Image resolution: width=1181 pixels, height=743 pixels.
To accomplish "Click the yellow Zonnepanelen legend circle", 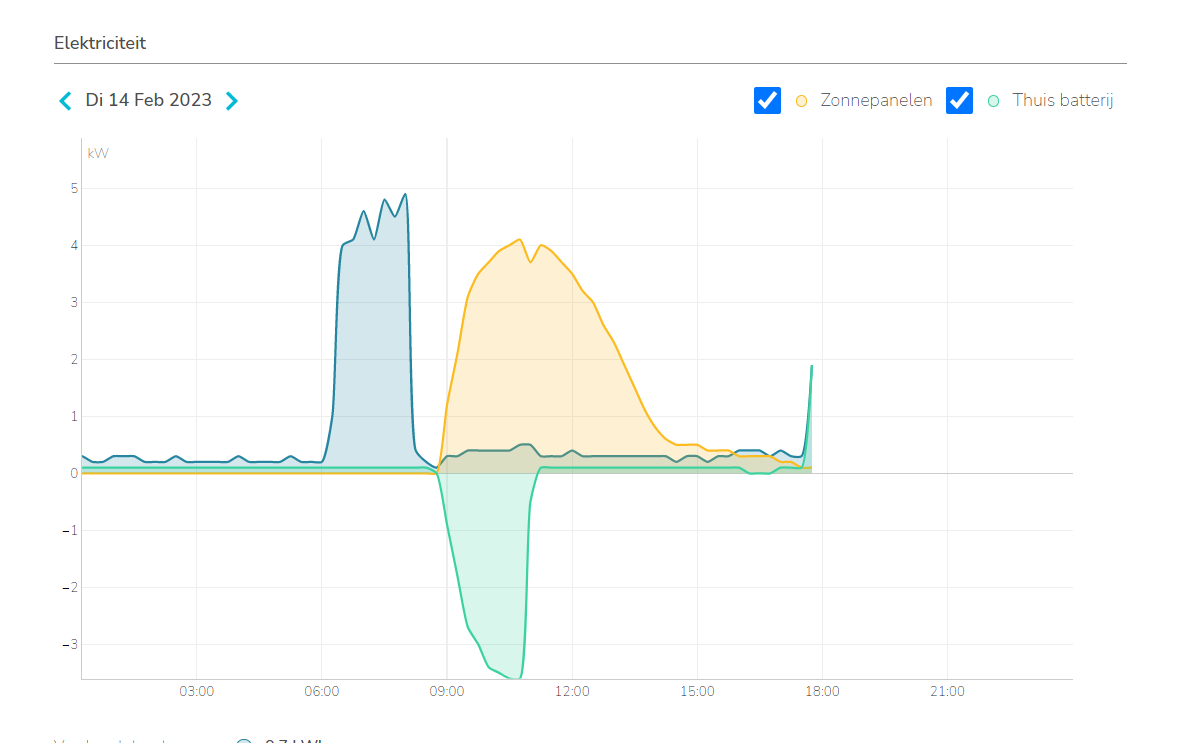I will pos(801,100).
